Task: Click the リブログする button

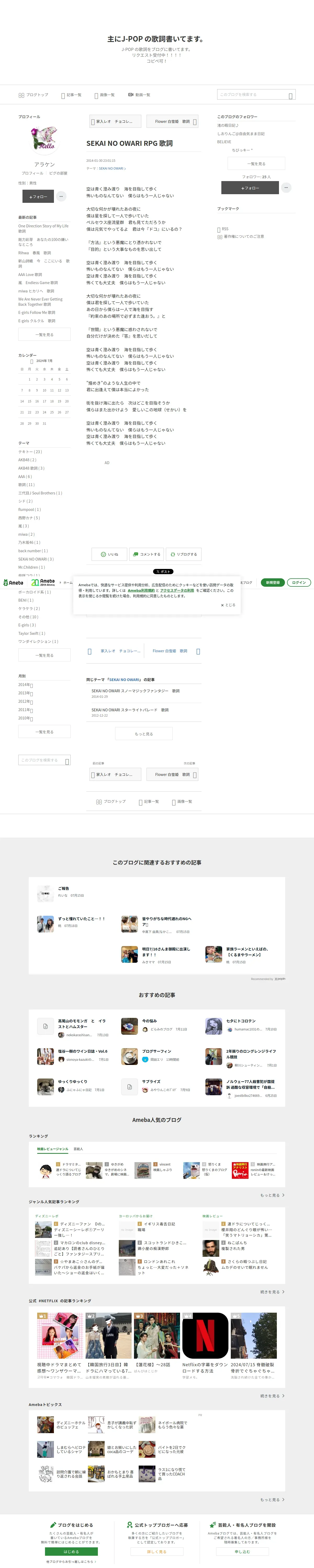Action: click(x=183, y=554)
